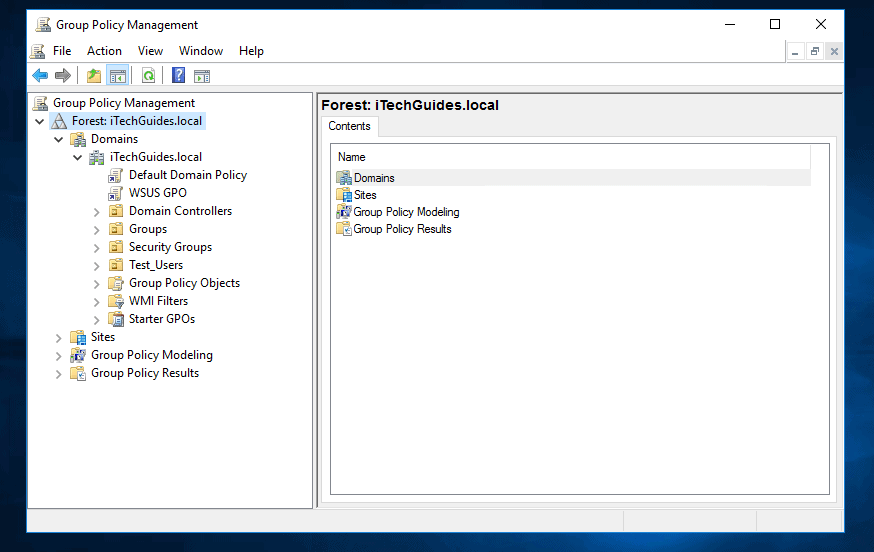Click the Group Policy Objects folder icon
The image size is (874, 552).
pyautogui.click(x=116, y=283)
